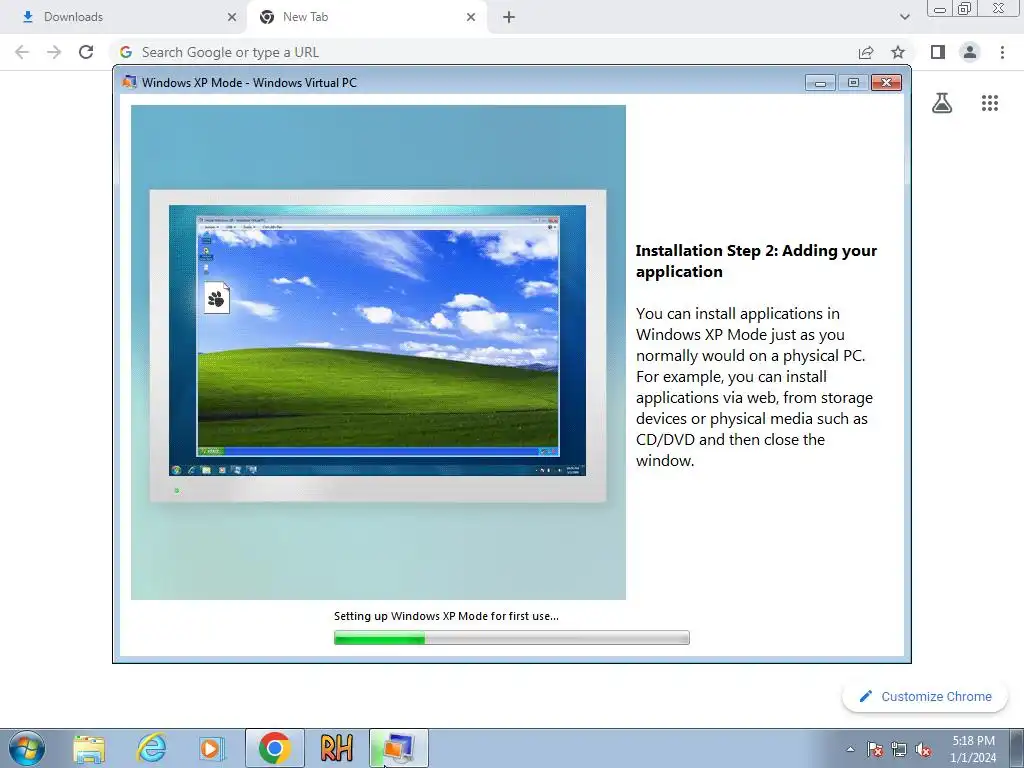Viewport: 1024px width, 768px height.
Task: Expand the tab search chevron
Action: click(x=904, y=17)
